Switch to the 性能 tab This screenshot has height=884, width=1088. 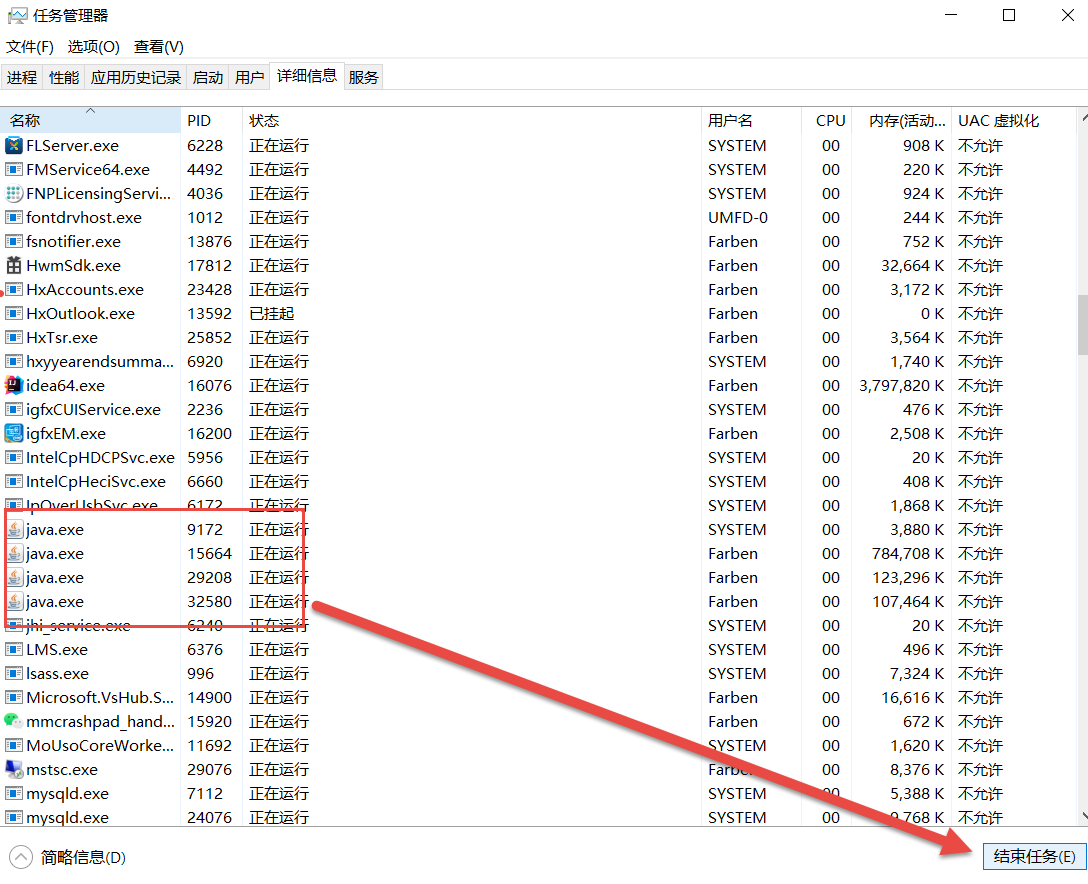pyautogui.click(x=64, y=78)
